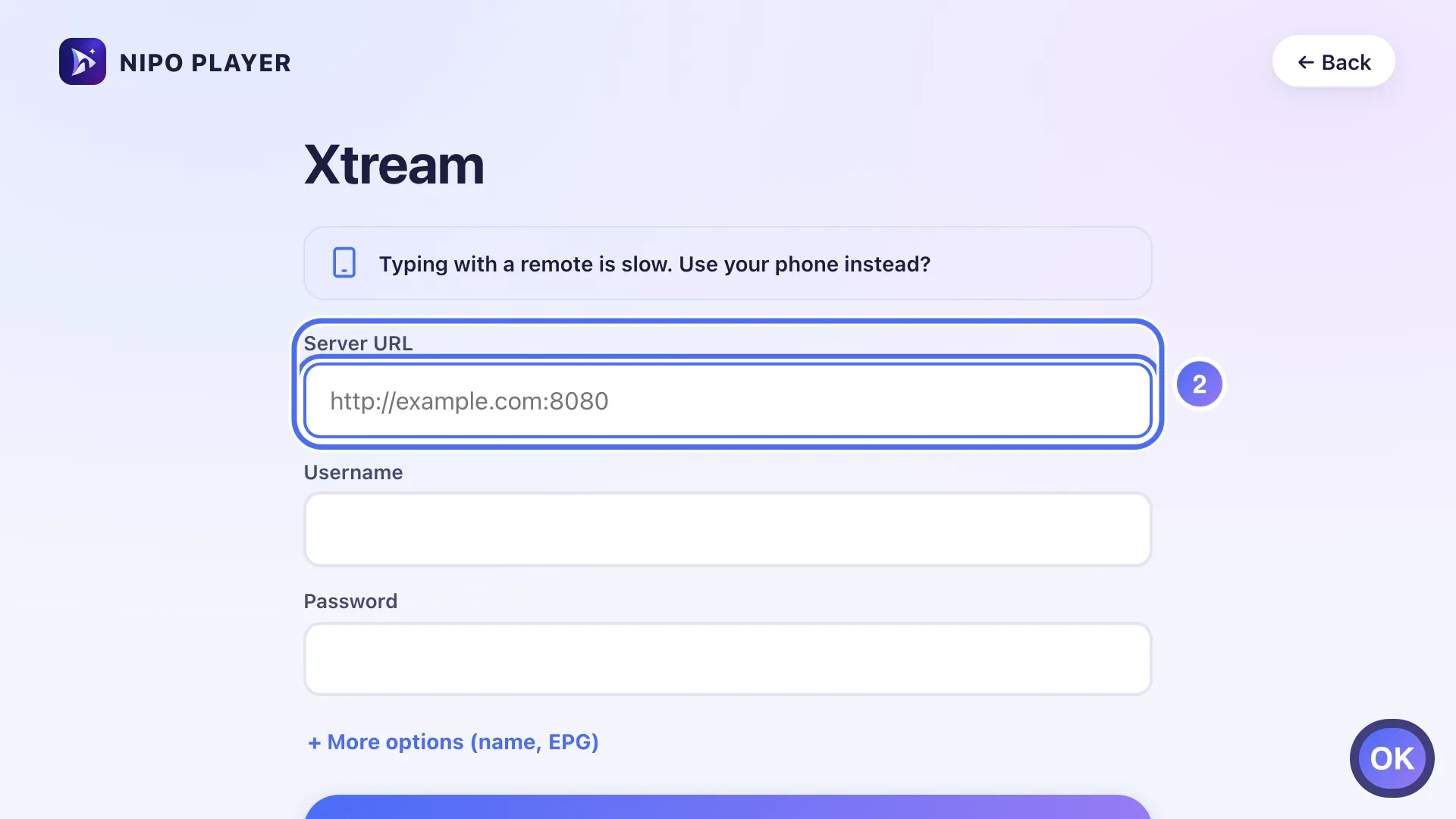1456x819 pixels.
Task: Click the NIPO PLAYER title text
Action: pyautogui.click(x=206, y=62)
